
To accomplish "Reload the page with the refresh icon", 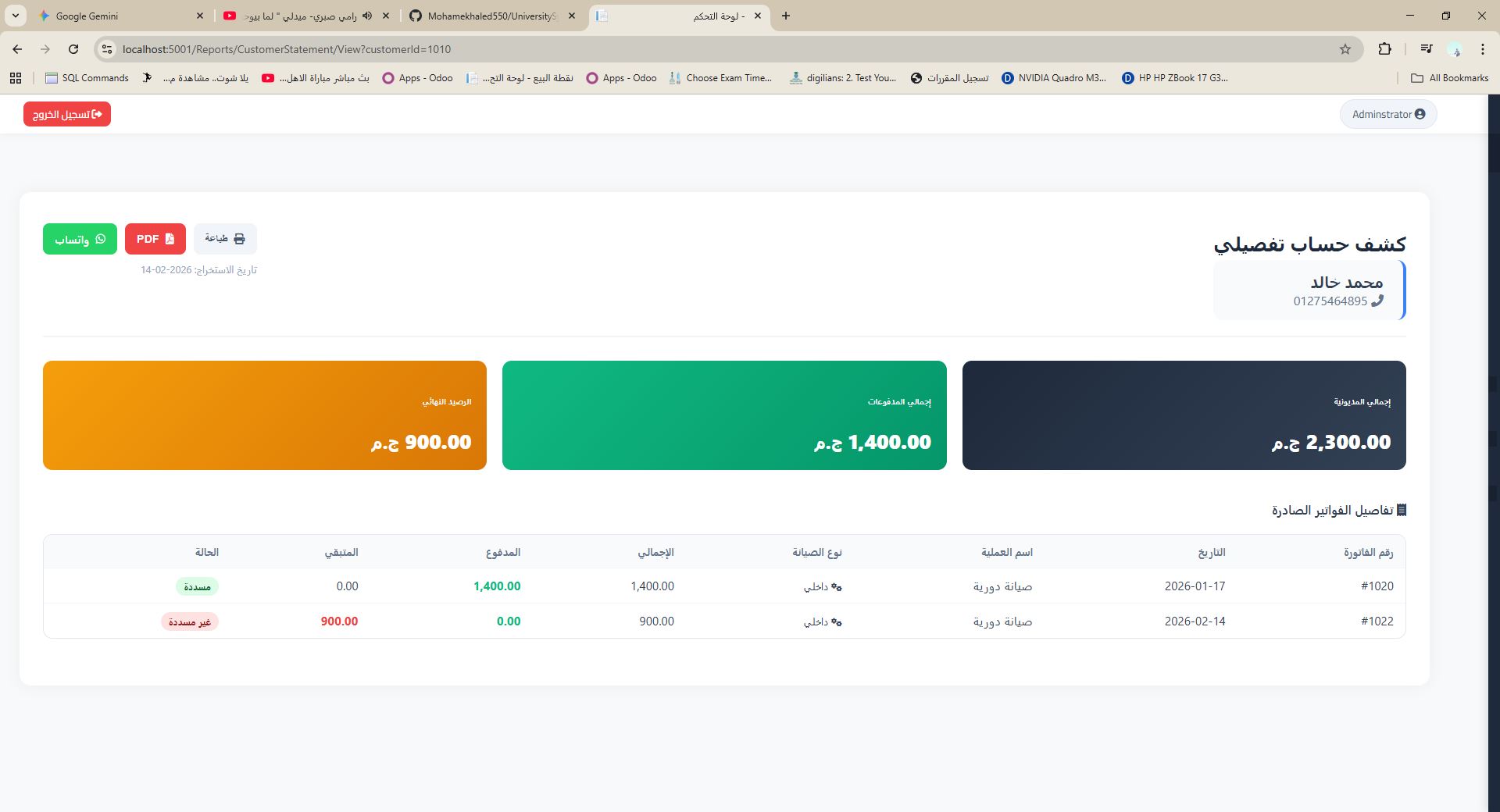I will tap(73, 49).
